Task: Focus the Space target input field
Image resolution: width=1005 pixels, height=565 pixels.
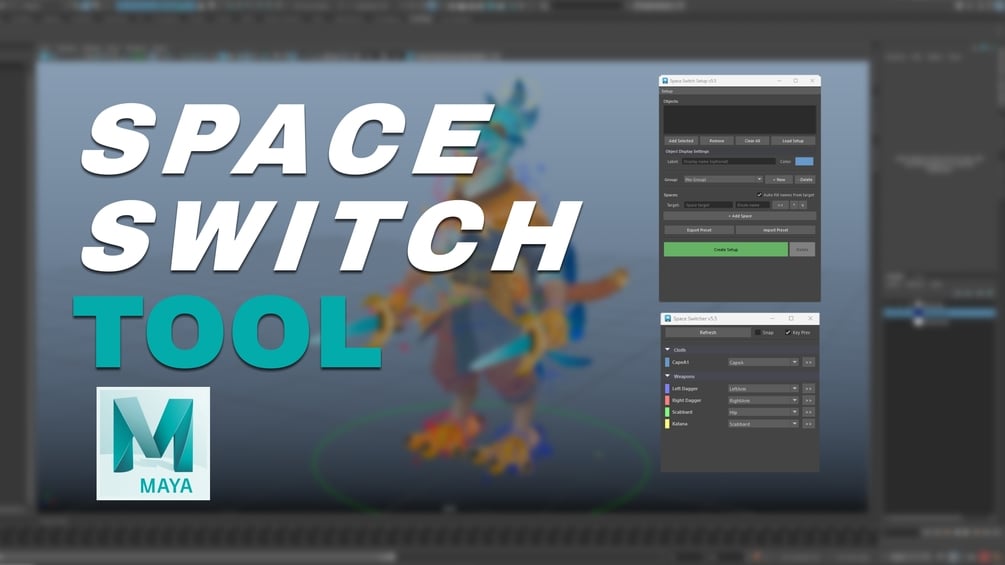Action: coord(708,205)
